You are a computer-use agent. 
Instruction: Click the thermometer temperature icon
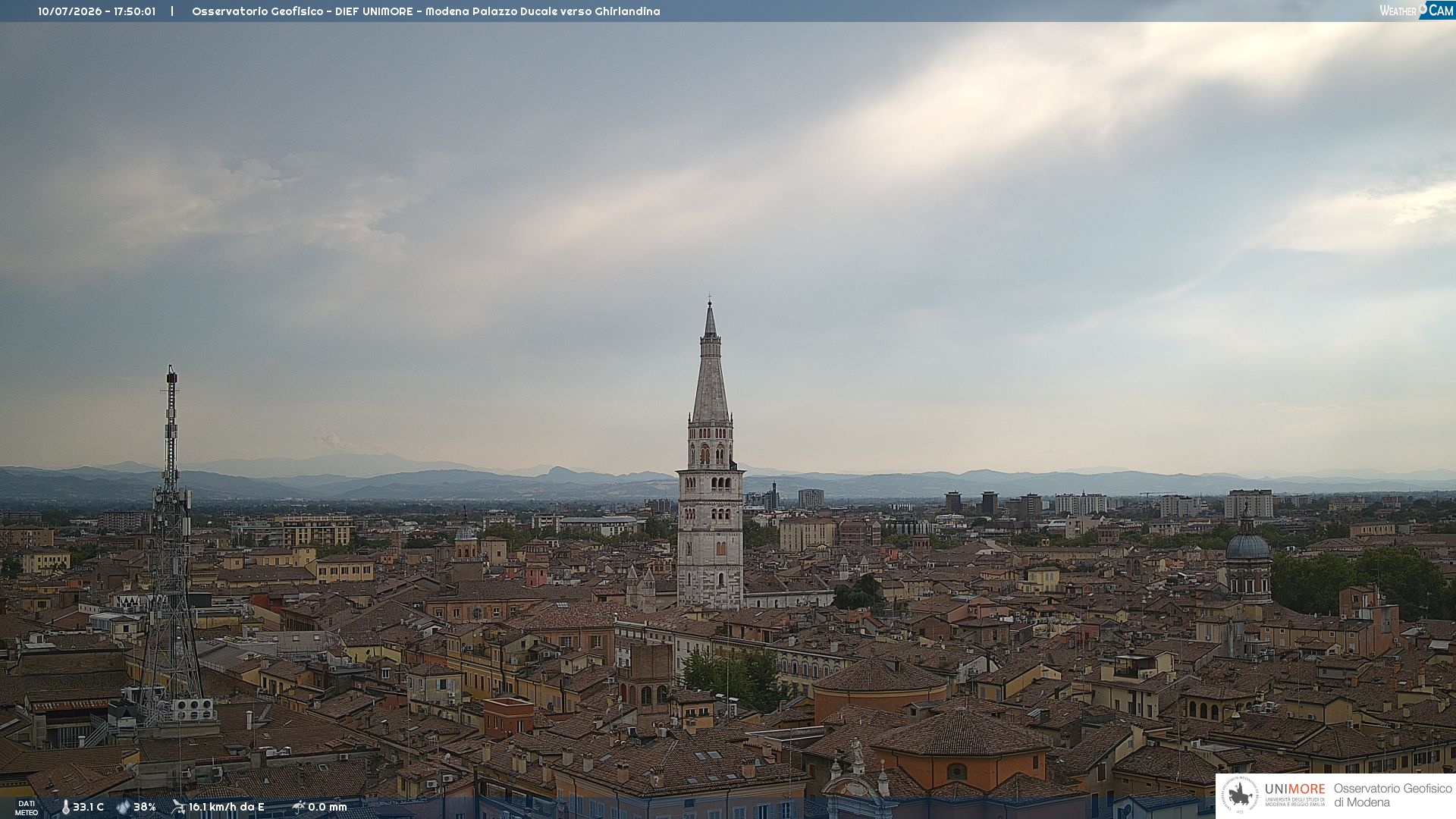tap(65, 807)
